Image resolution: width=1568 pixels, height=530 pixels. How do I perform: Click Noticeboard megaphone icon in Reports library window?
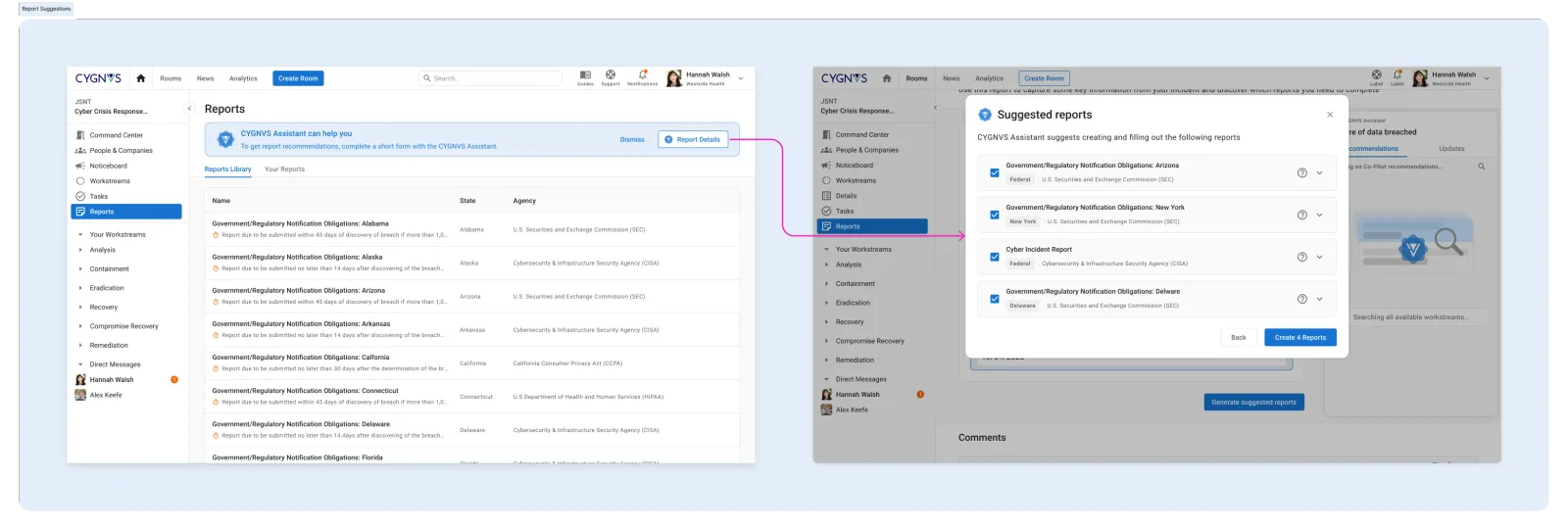click(x=80, y=166)
